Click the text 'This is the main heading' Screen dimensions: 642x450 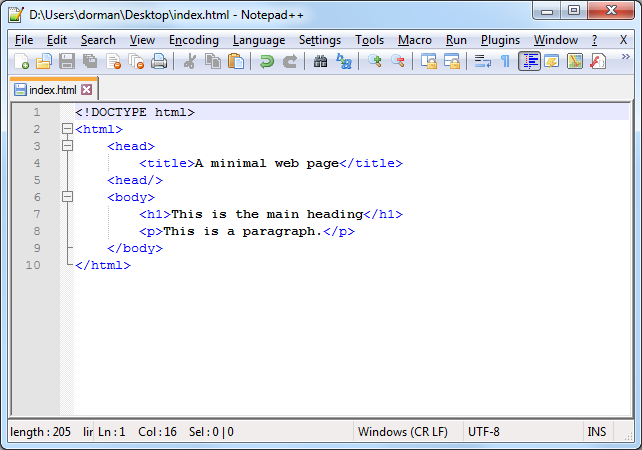[267, 214]
